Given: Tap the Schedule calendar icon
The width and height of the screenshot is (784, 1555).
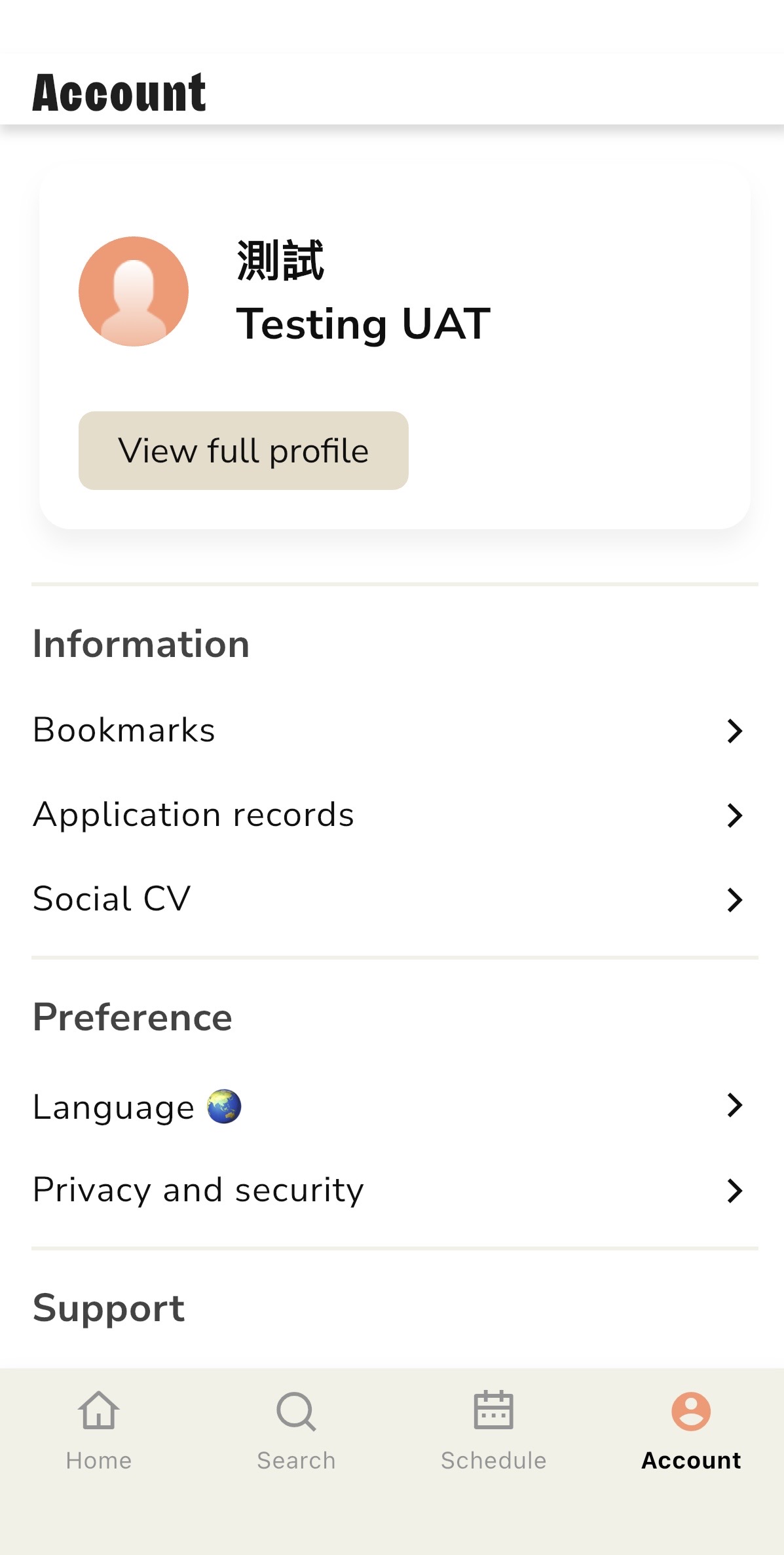Looking at the screenshot, I should click(x=493, y=1410).
